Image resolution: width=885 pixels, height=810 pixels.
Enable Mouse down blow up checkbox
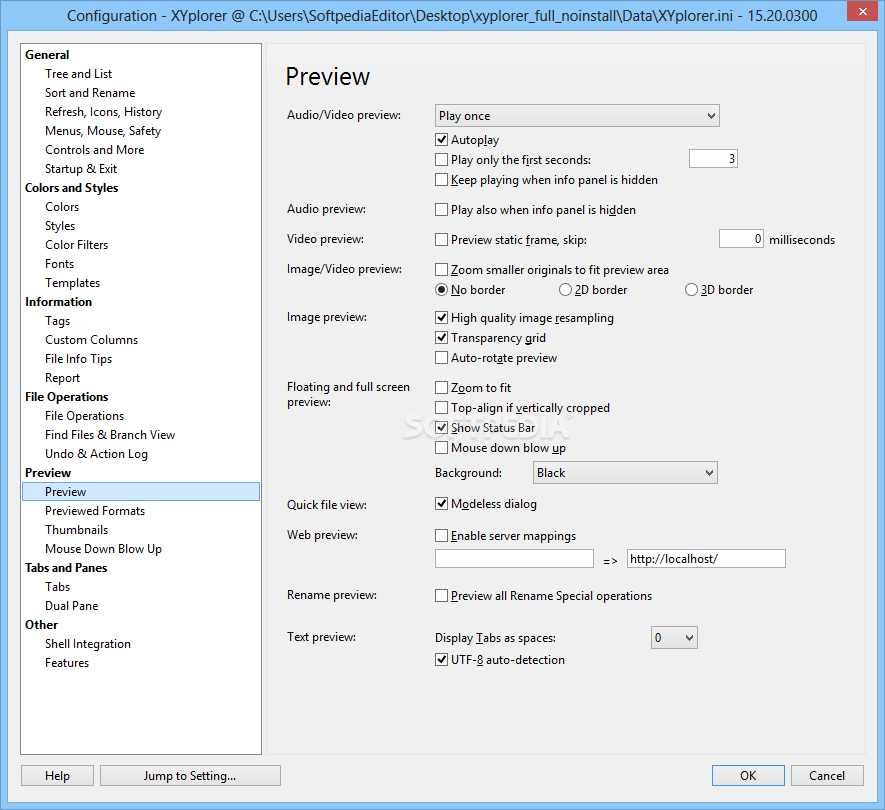pyautogui.click(x=441, y=448)
